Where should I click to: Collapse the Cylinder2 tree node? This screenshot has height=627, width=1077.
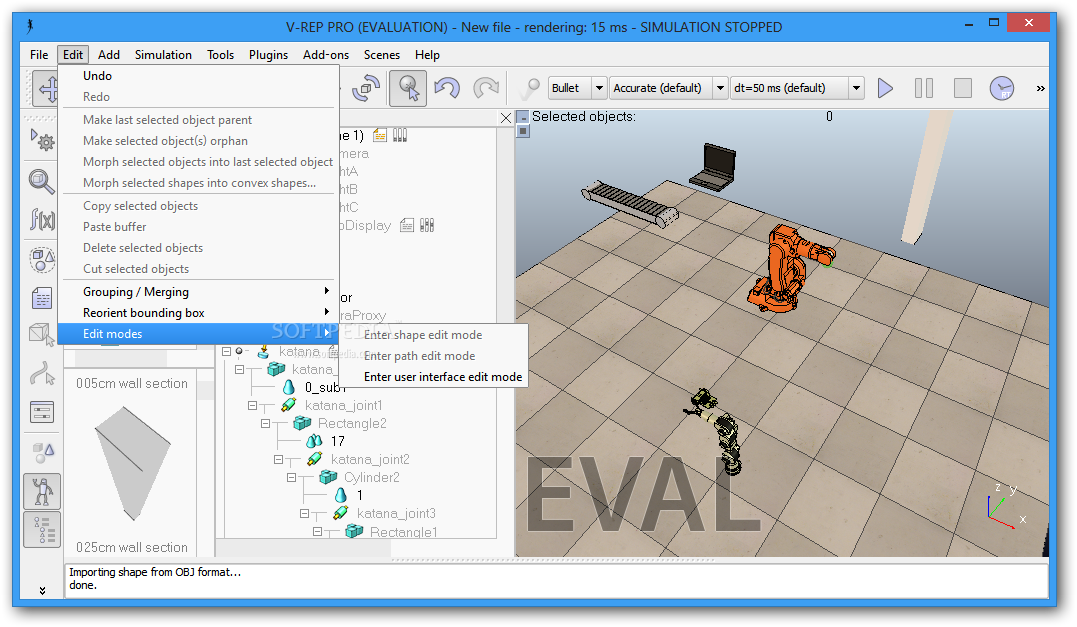pos(291,477)
